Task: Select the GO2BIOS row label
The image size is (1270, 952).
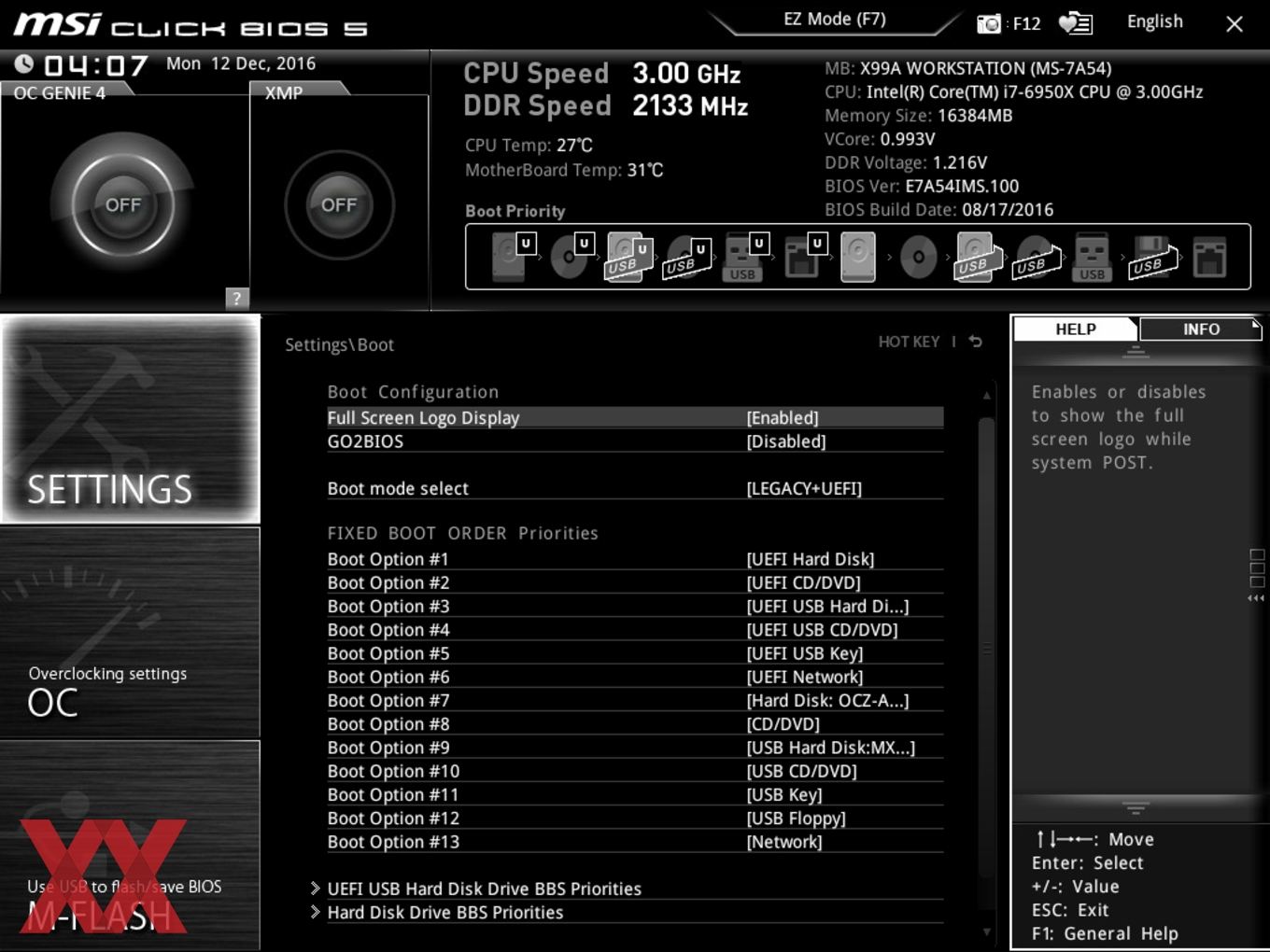Action: pos(365,441)
